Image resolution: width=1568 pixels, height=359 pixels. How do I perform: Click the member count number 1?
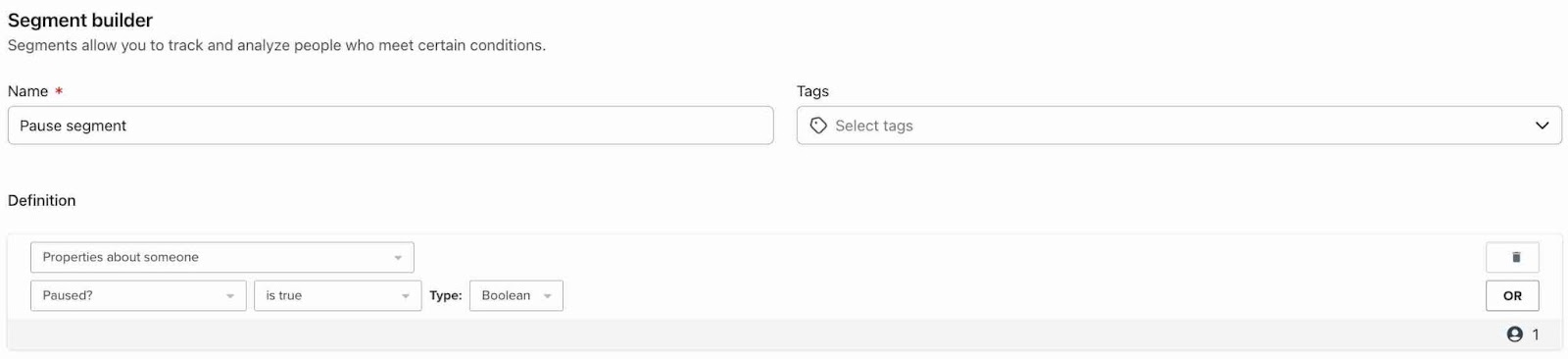[1536, 334]
